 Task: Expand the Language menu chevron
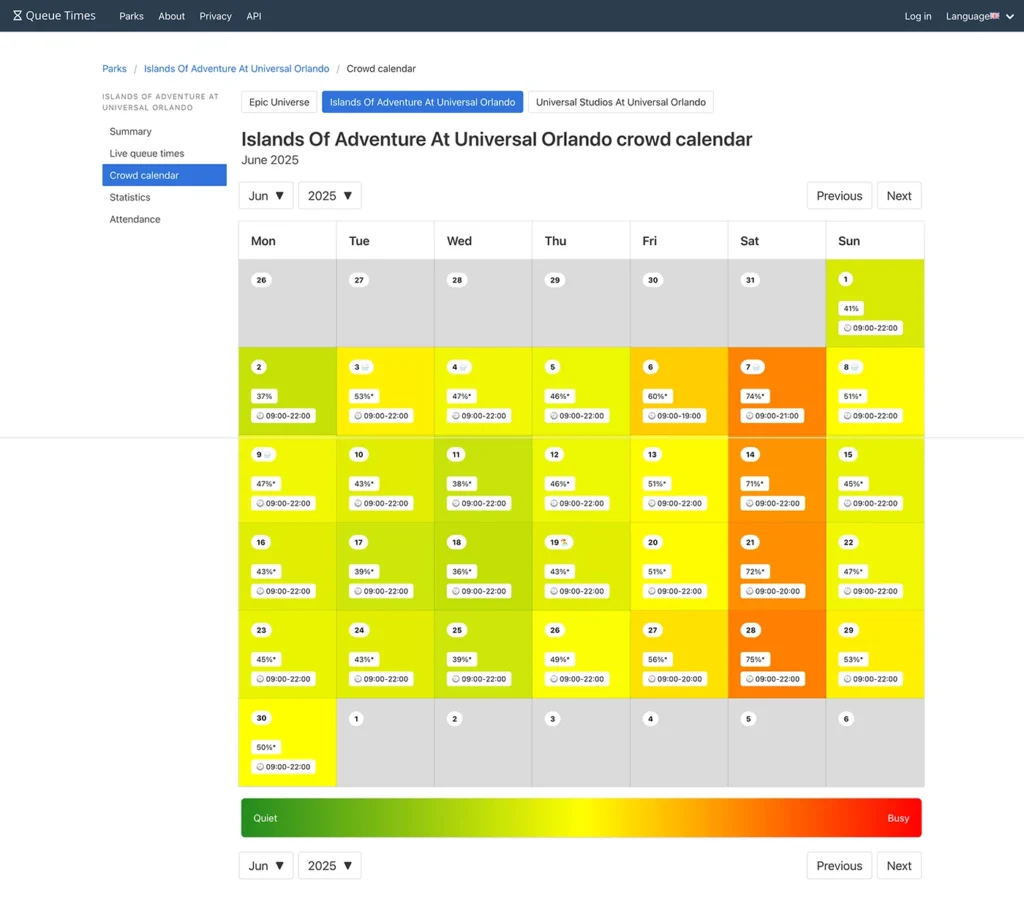(1010, 16)
